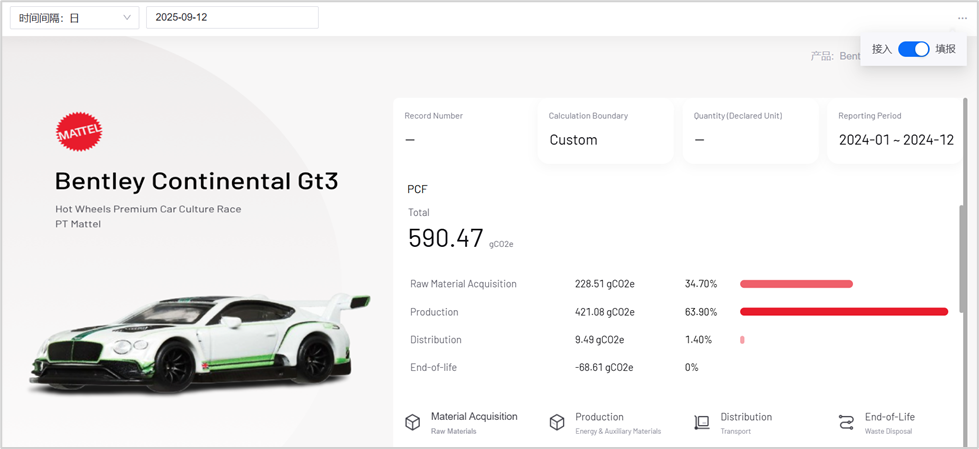The image size is (979, 449).
Task: Click the vertical scrollbar of the details panel
Action: (964, 250)
